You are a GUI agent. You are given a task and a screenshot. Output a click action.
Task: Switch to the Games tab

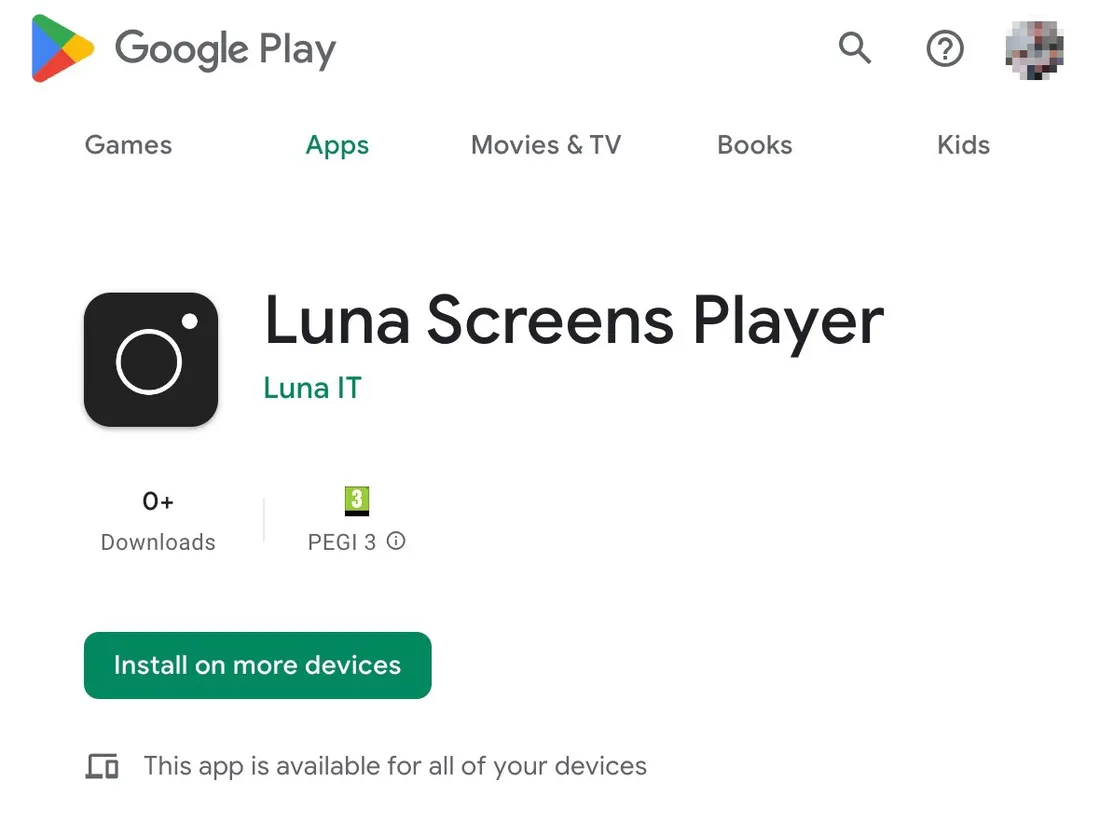point(128,145)
